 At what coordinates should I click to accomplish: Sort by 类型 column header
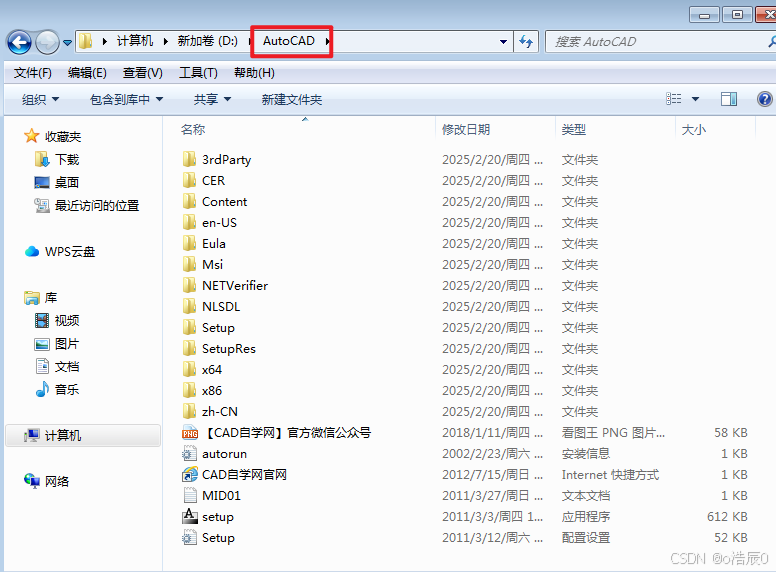pyautogui.click(x=574, y=130)
